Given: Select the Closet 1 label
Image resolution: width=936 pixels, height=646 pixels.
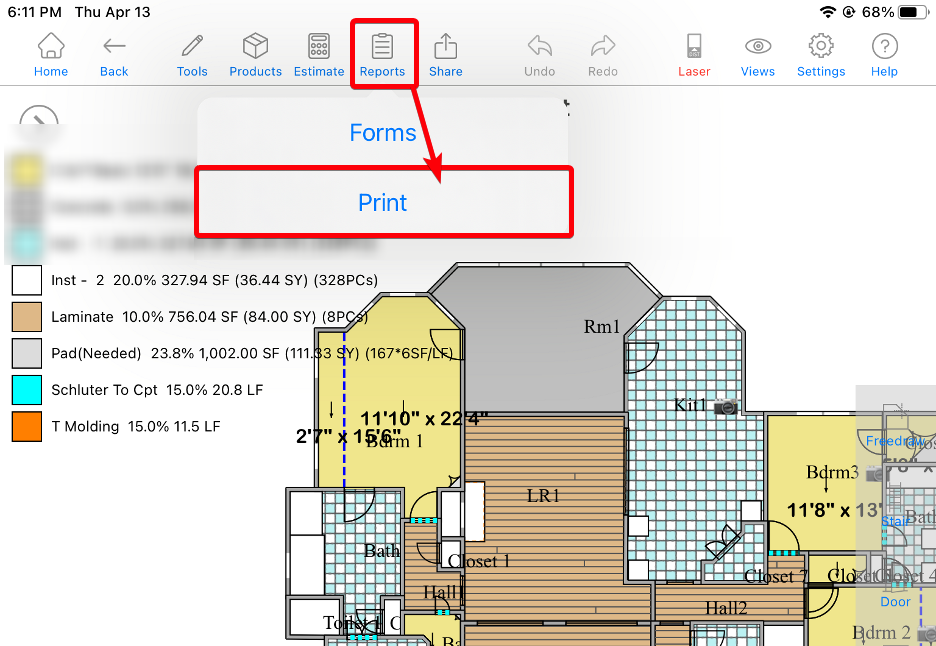Looking at the screenshot, I should tap(479, 561).
